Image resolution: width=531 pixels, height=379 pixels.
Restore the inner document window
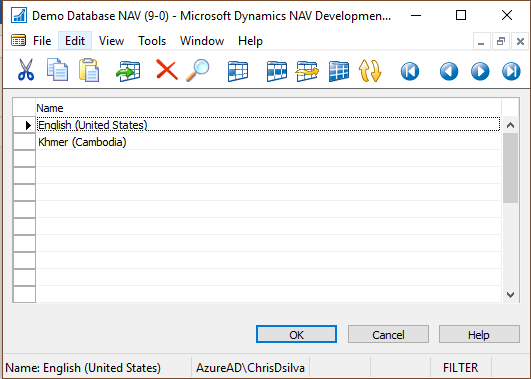[501, 42]
